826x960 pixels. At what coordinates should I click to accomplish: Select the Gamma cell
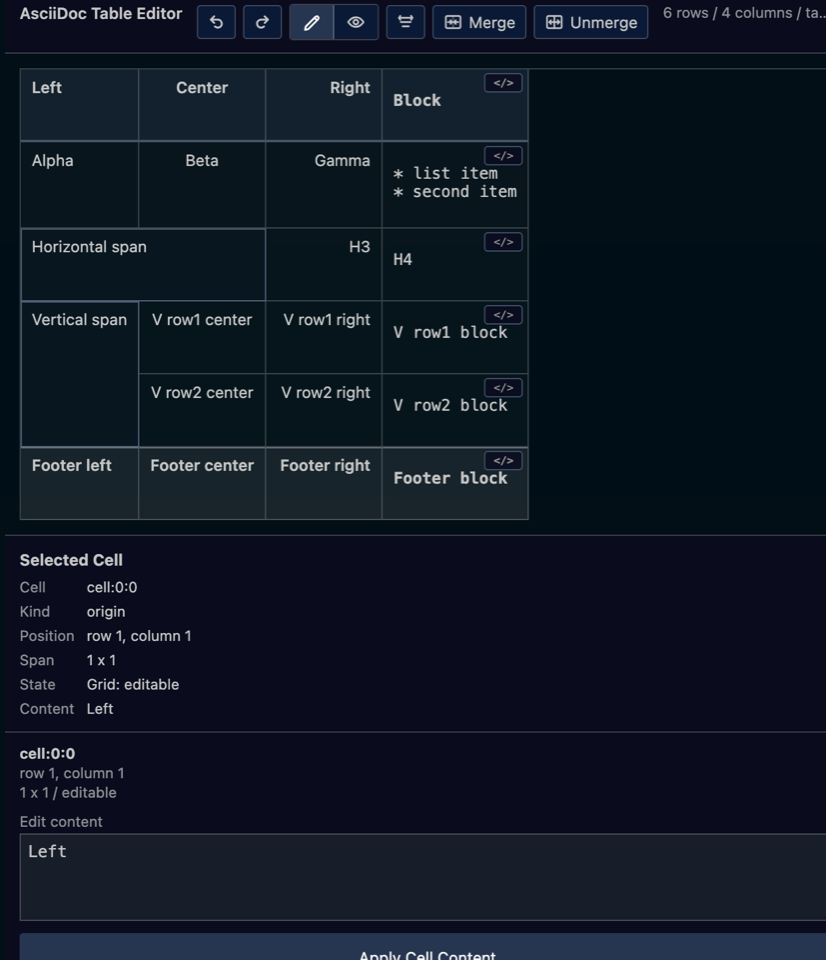[x=324, y=185]
